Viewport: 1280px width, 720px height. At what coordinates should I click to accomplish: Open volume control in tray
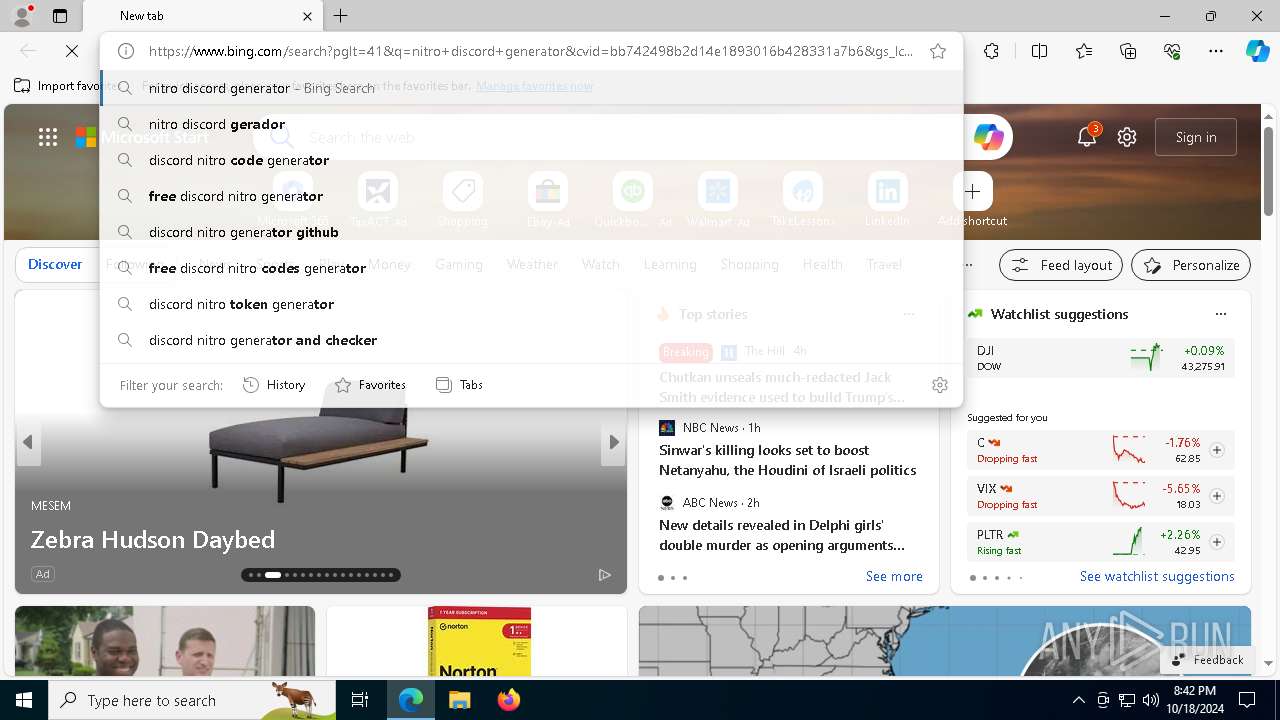(x=1151, y=700)
